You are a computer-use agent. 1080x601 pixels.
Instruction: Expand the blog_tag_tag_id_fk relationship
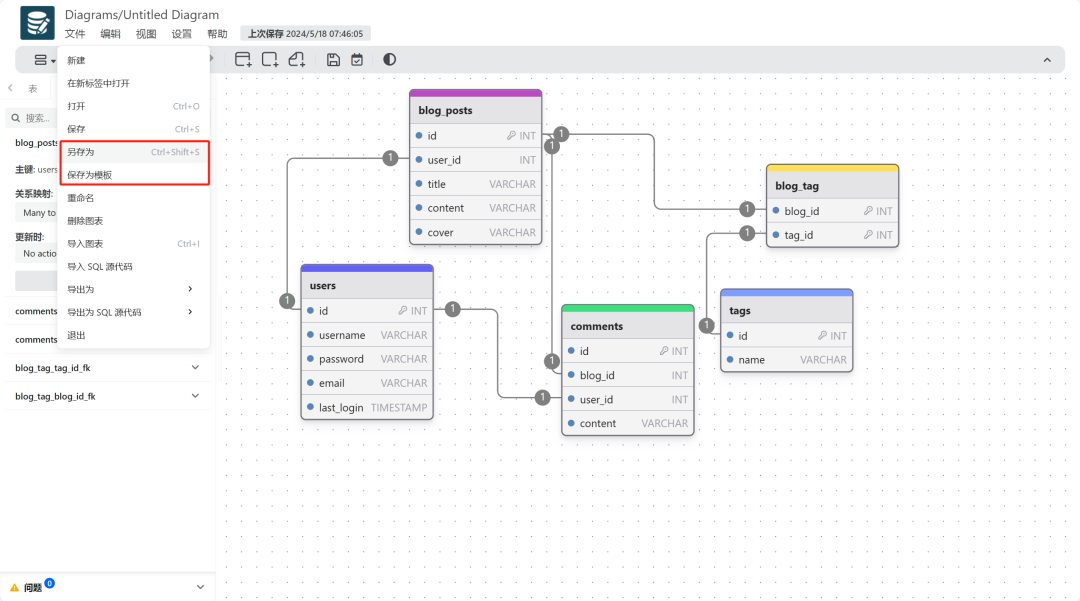(195, 368)
